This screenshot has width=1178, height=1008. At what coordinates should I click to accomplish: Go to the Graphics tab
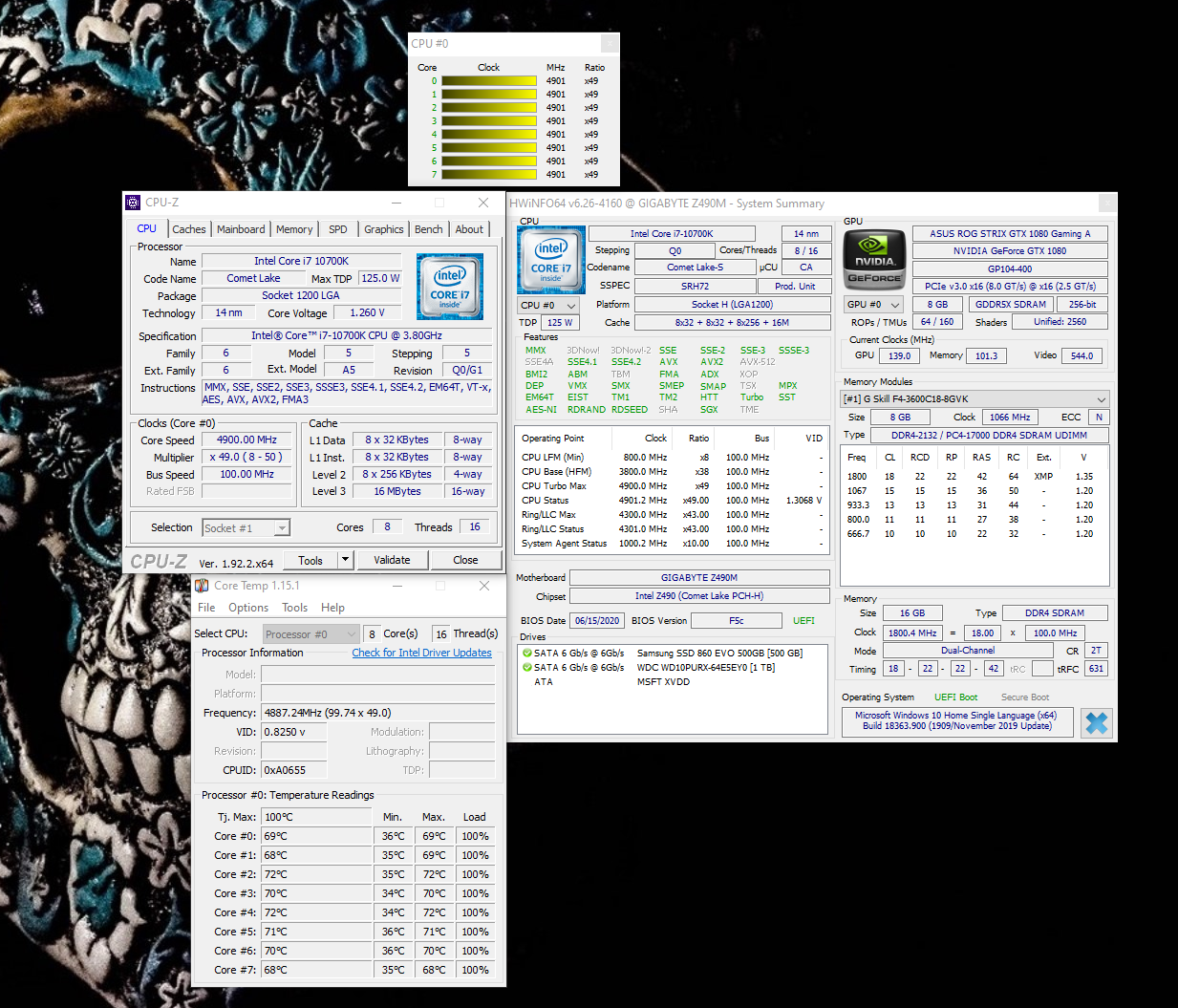384,229
